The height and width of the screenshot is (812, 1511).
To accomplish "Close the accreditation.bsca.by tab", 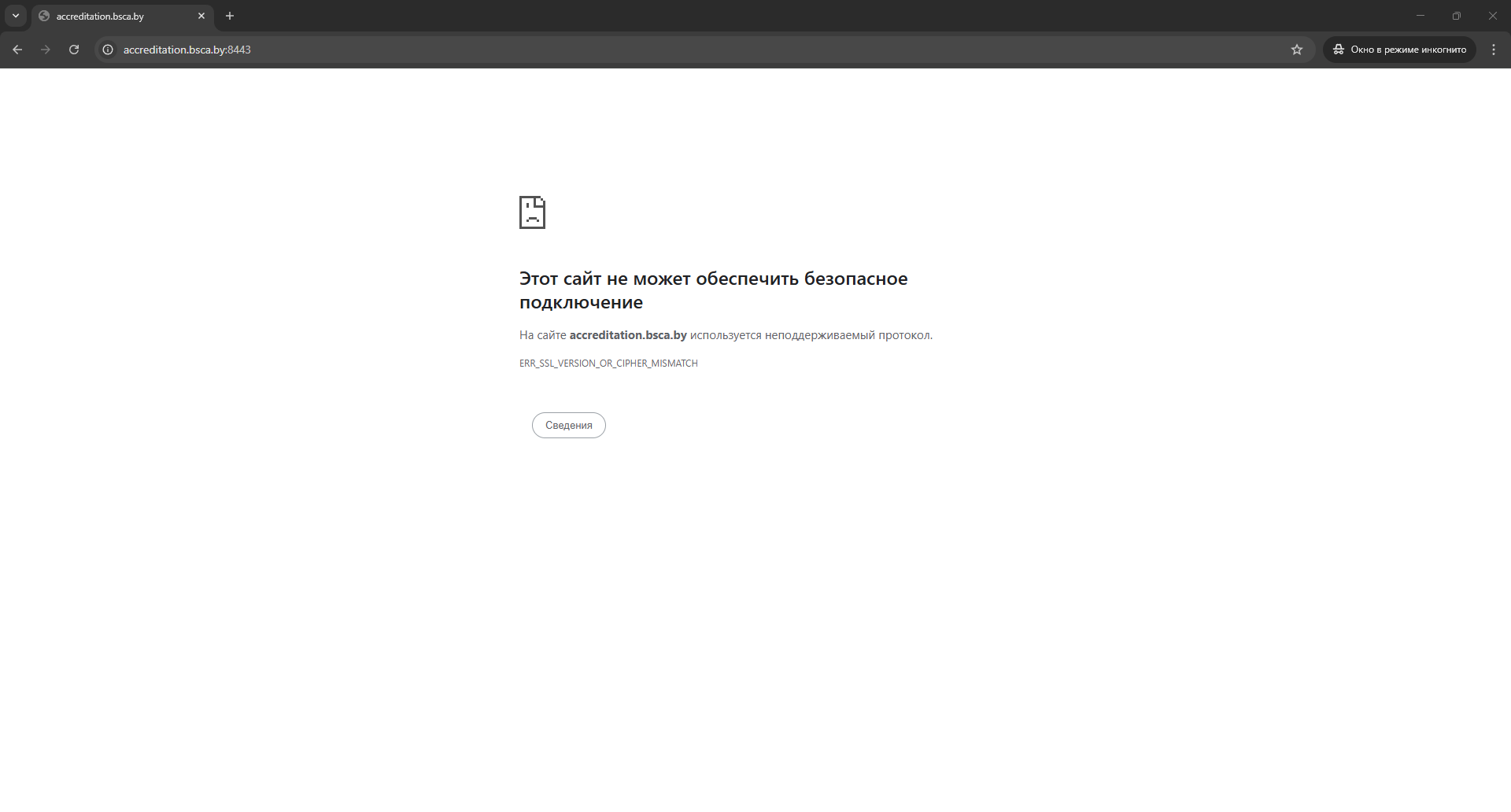I will (201, 16).
